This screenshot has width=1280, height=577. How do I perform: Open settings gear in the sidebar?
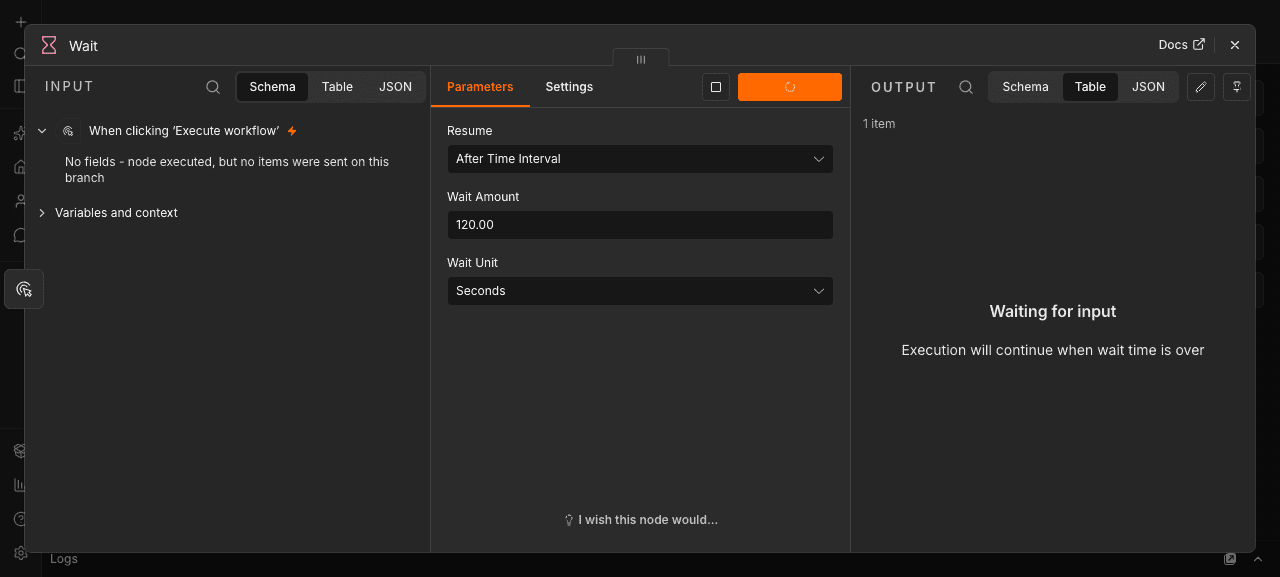20,553
